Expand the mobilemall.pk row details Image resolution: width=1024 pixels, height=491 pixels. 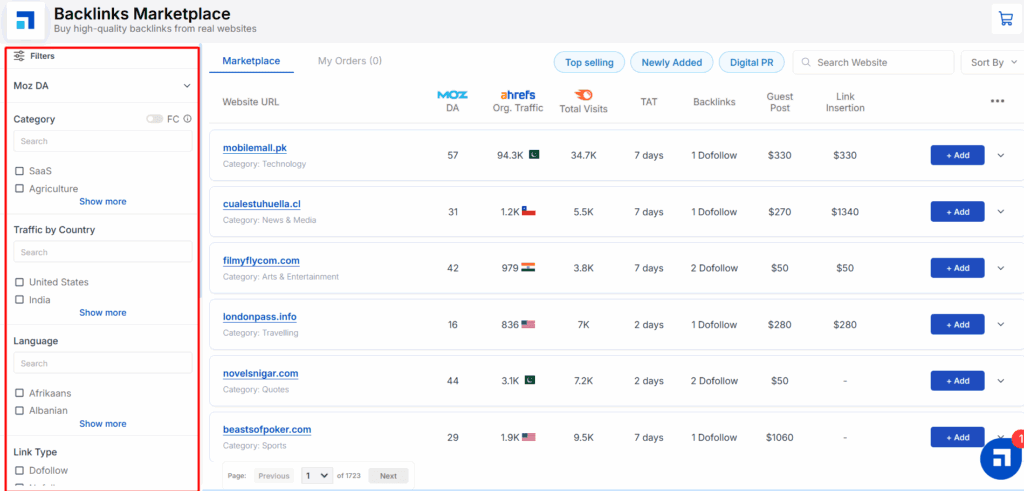coord(1000,155)
